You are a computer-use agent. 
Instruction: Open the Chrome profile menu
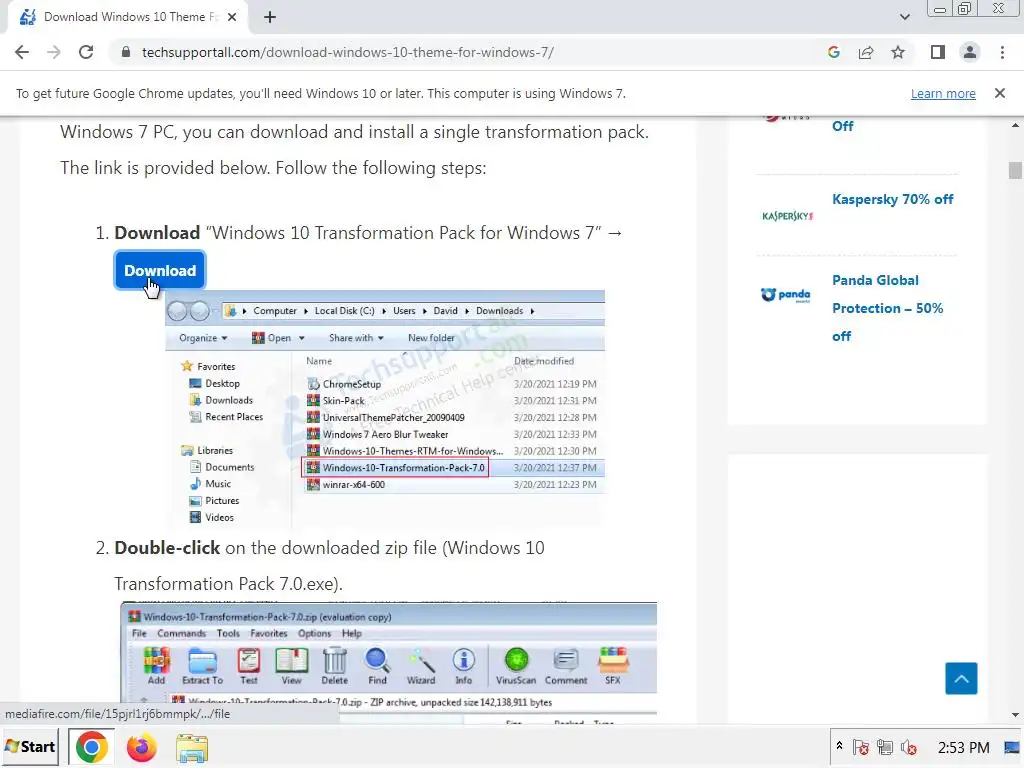(970, 52)
